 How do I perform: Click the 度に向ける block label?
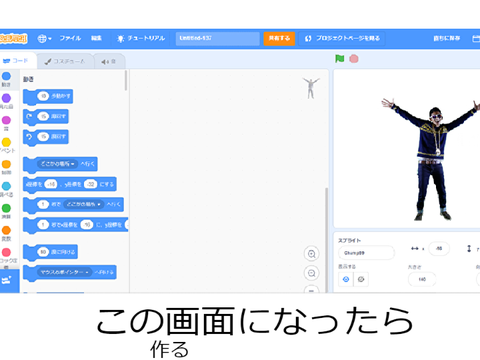pos(63,252)
